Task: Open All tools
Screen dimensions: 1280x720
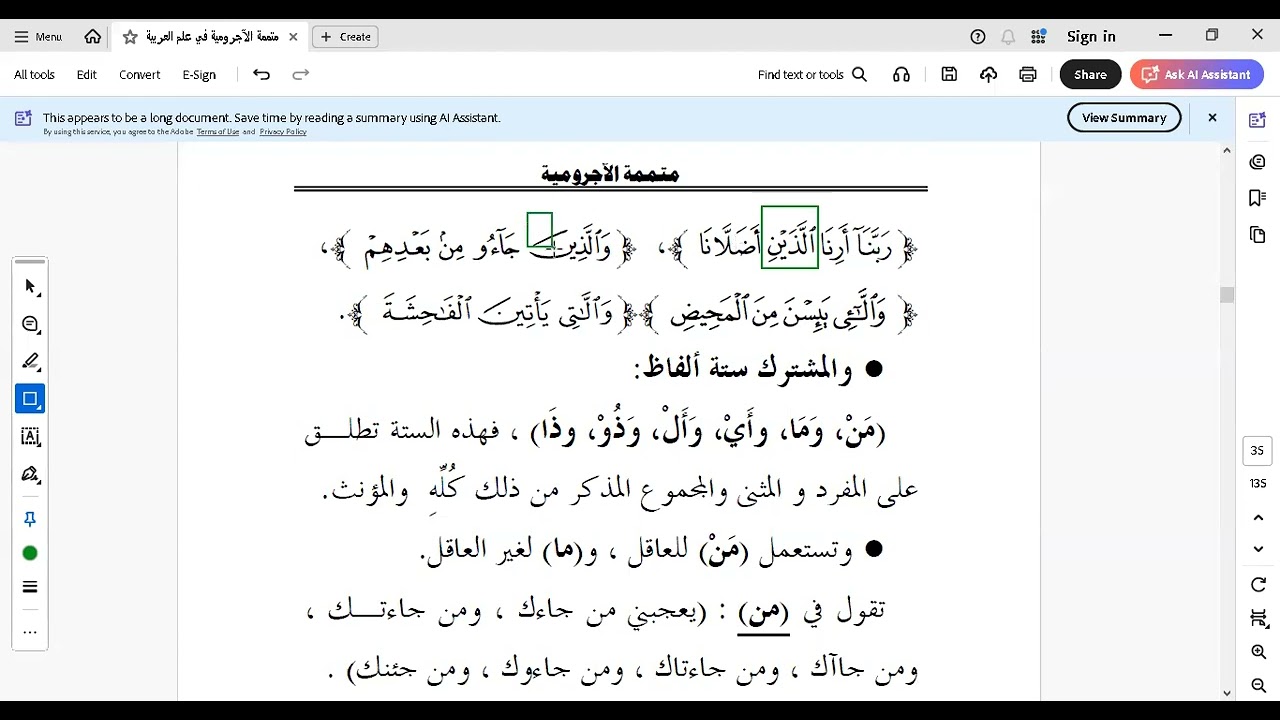Action: coord(34,74)
